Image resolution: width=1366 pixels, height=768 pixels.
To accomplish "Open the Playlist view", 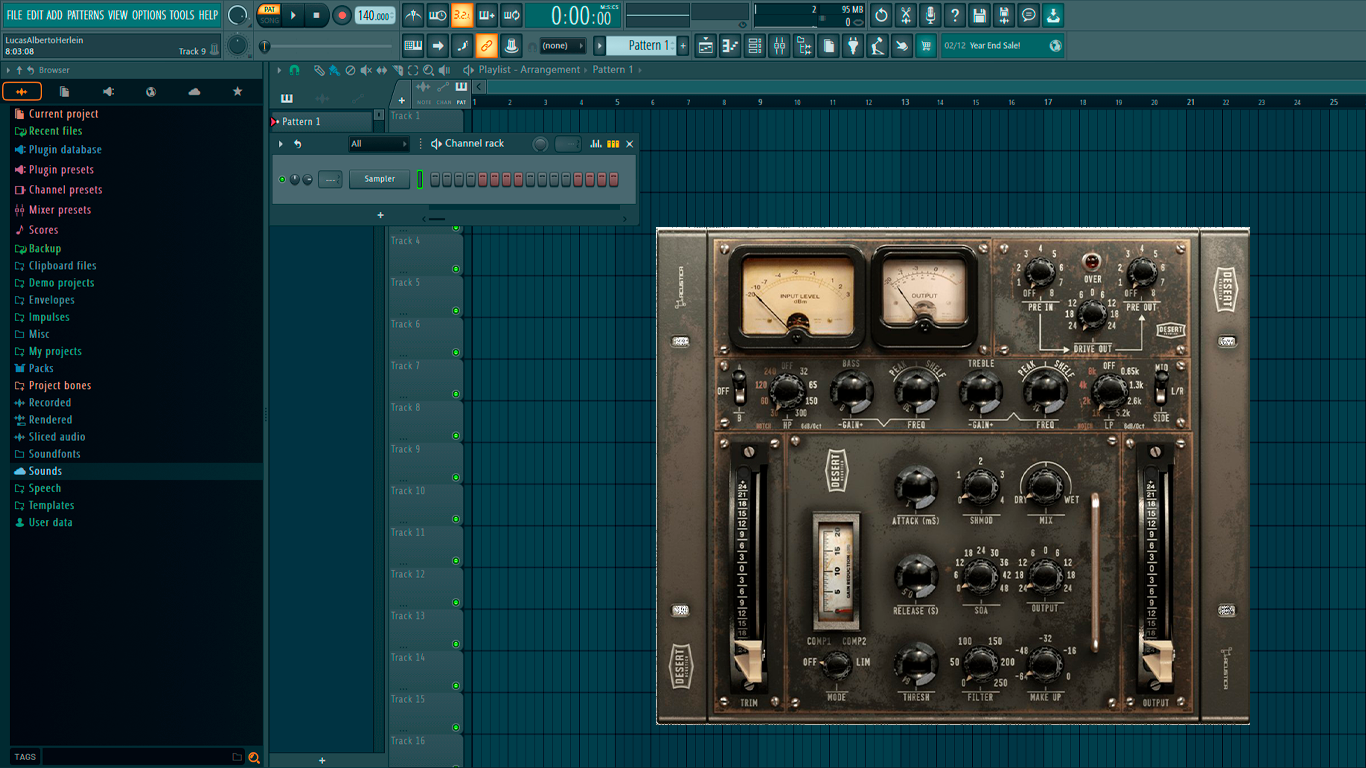I will (x=706, y=45).
